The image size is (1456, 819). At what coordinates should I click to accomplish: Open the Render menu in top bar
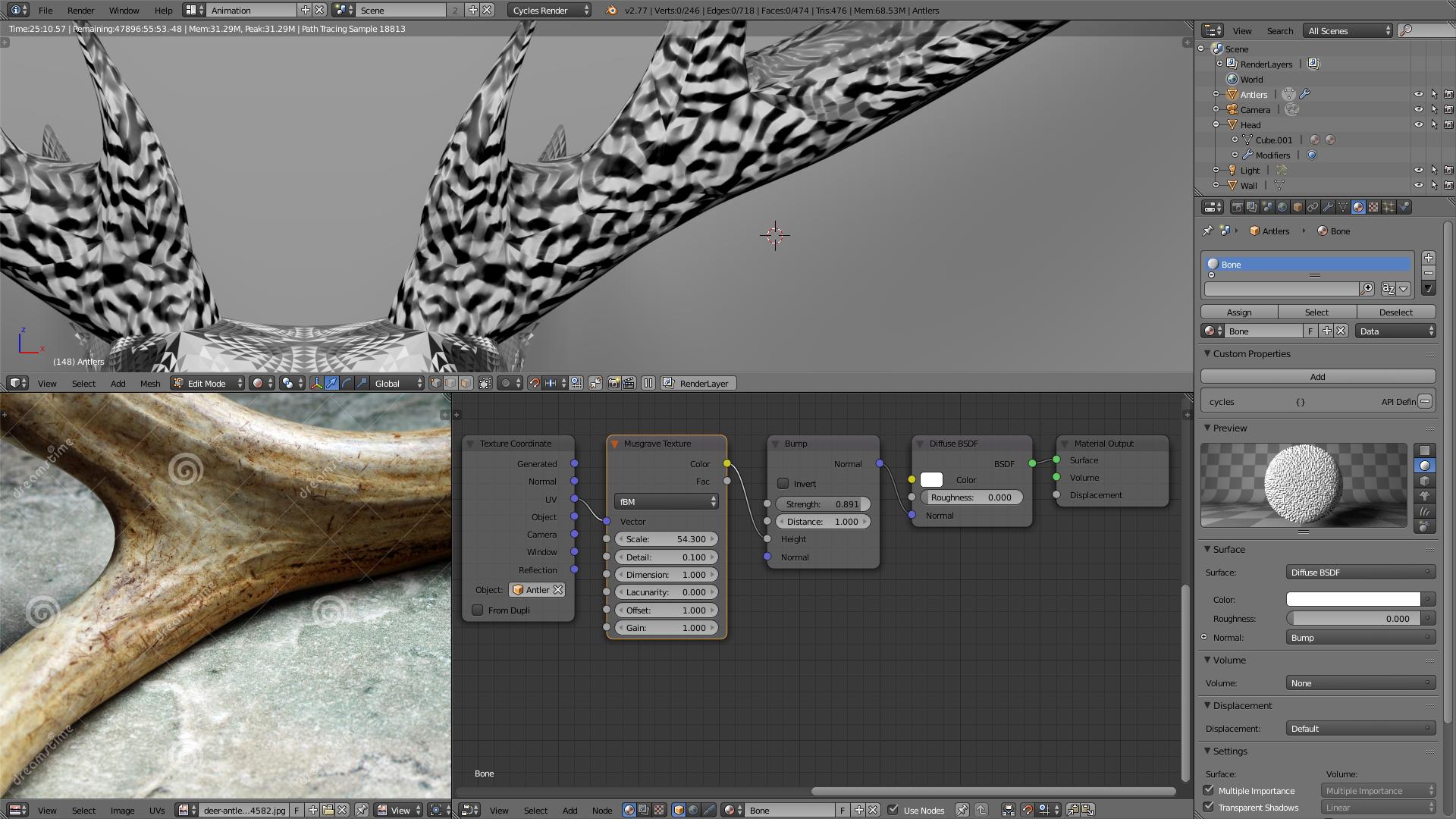coord(80,10)
